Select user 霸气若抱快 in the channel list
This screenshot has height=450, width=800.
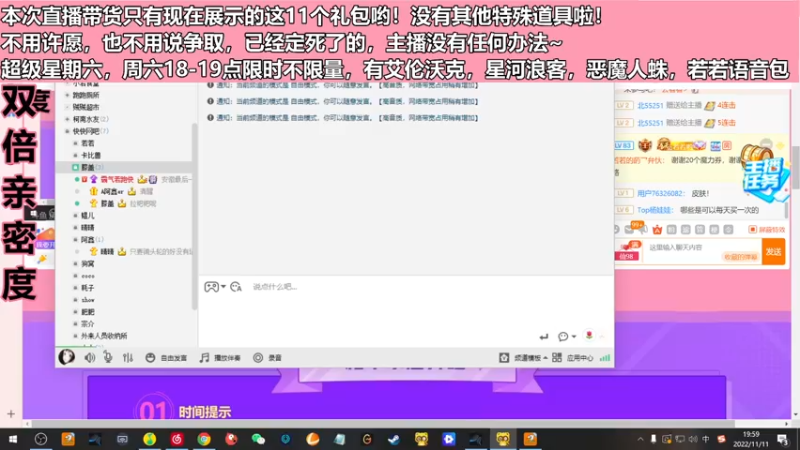point(117,179)
